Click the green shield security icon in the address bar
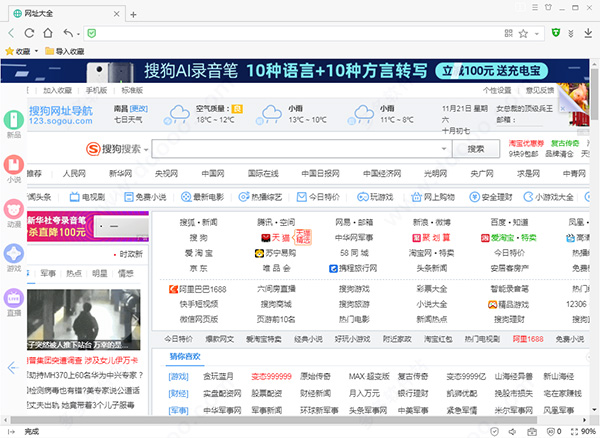 (x=91, y=34)
